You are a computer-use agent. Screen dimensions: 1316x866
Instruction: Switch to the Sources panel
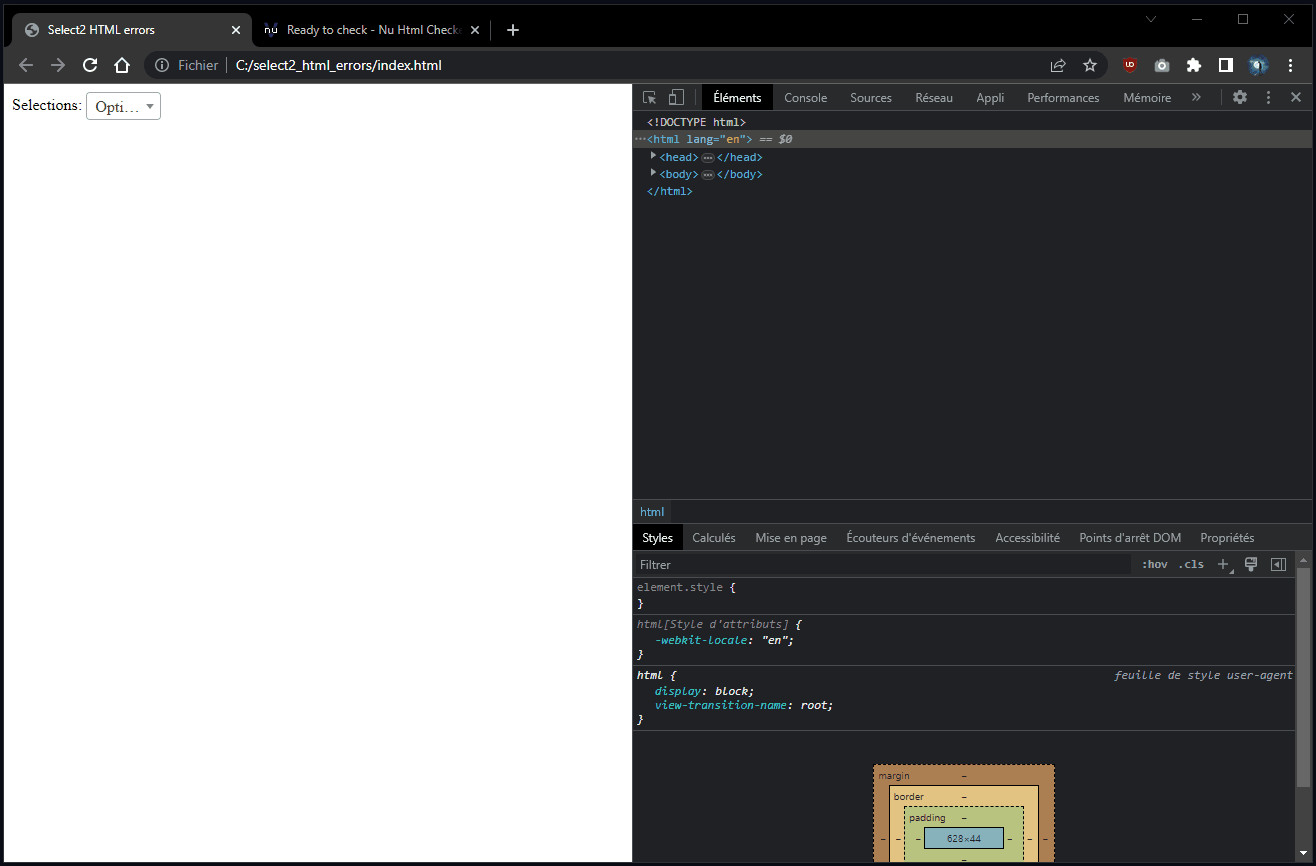pos(870,97)
